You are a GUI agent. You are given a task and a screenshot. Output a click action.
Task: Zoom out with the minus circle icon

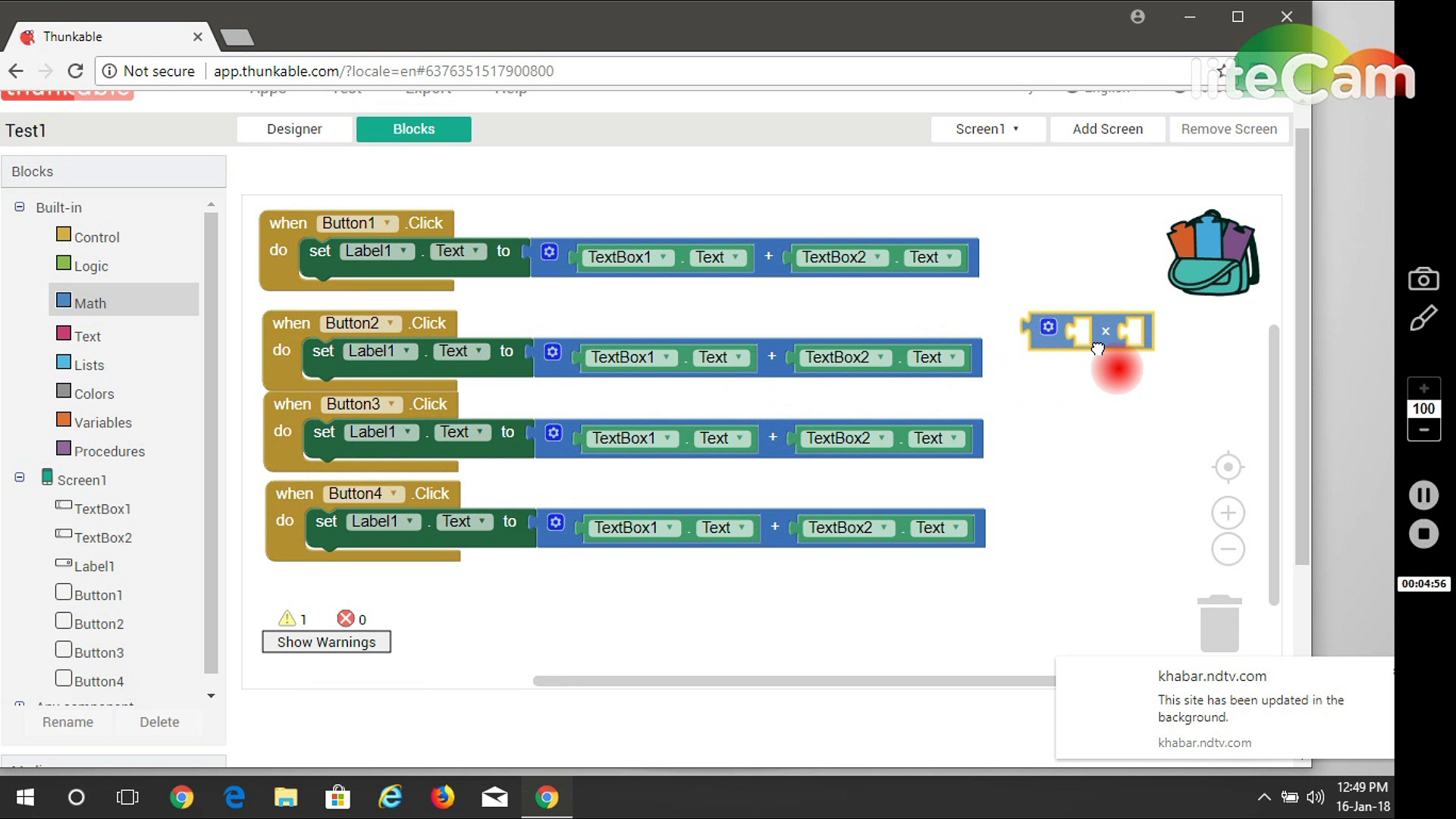pos(1228,549)
